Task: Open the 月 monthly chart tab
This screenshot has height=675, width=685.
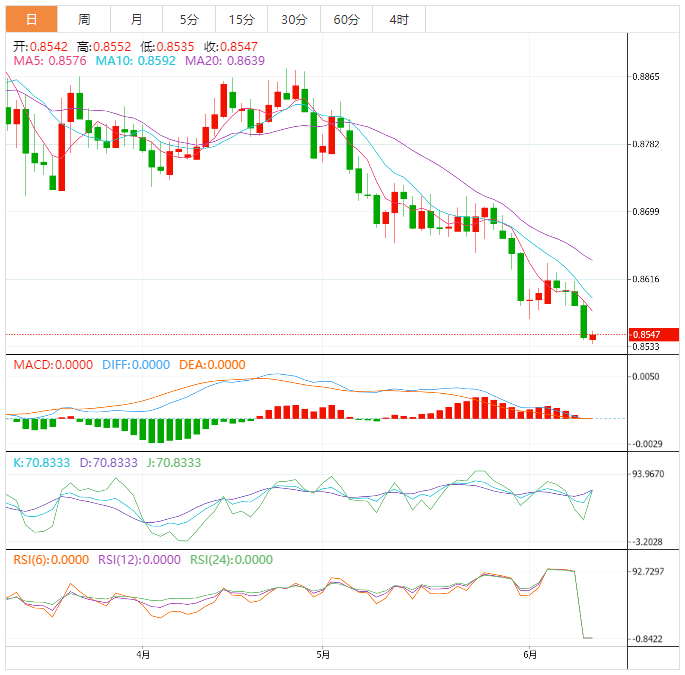Action: [x=136, y=19]
